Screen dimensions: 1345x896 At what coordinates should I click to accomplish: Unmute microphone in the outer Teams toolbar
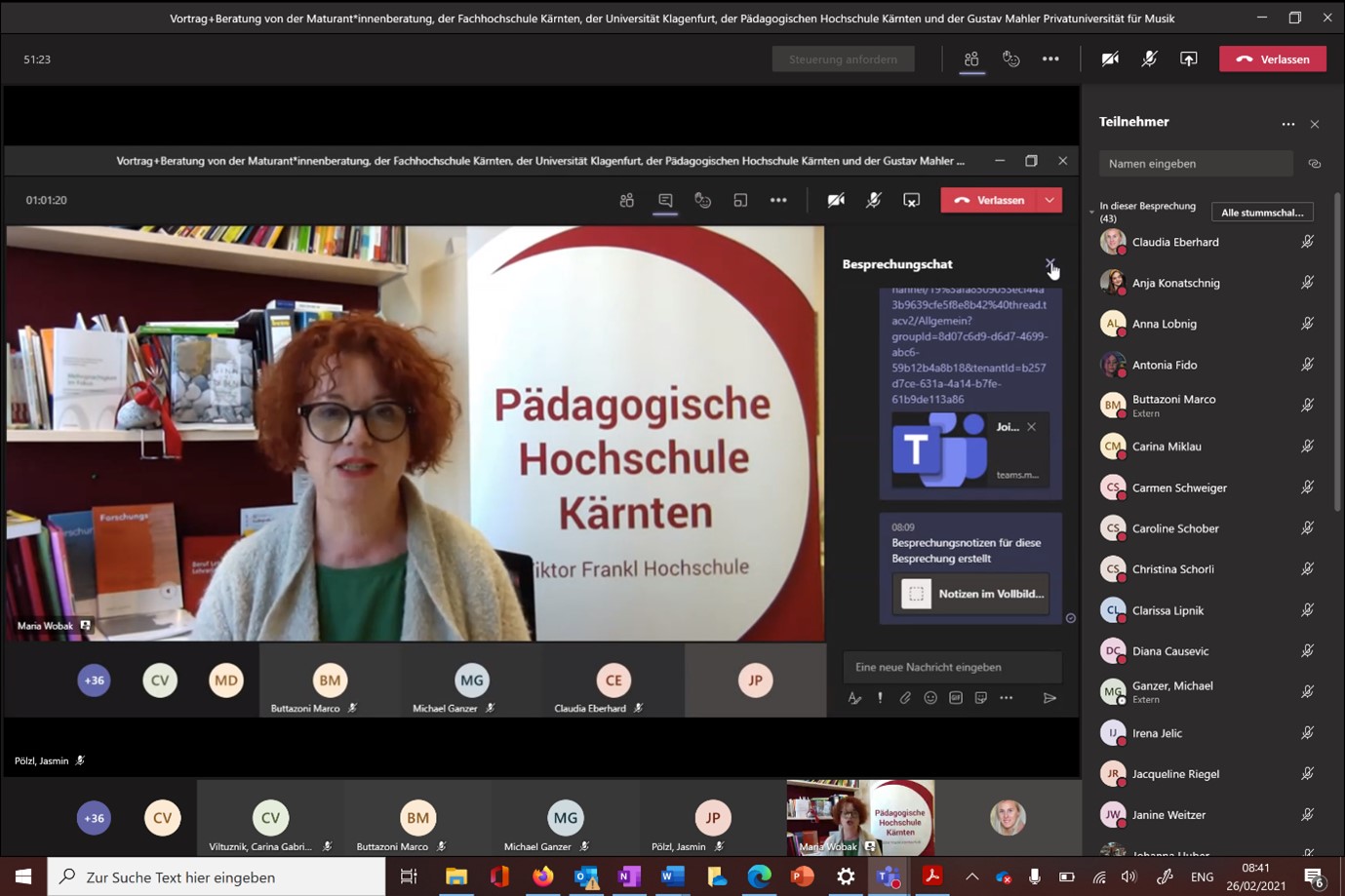coord(1149,59)
